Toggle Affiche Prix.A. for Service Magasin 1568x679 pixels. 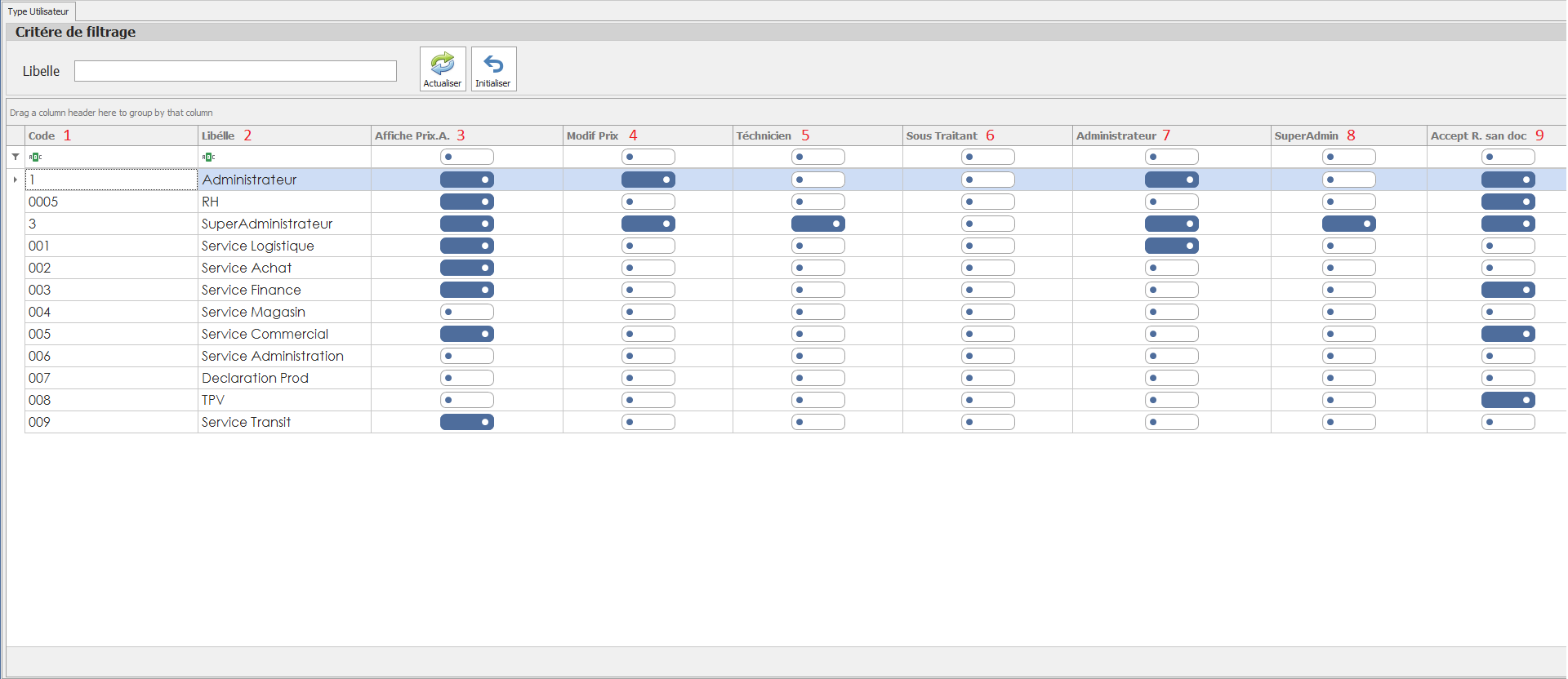[x=466, y=312]
